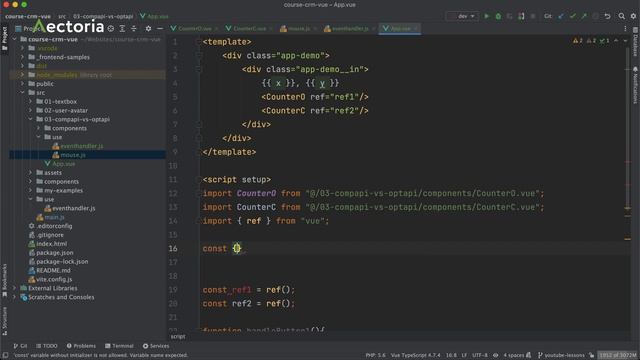Rollback changes with the undo arrow icon
This screenshot has width=640, height=360.
(607, 16)
